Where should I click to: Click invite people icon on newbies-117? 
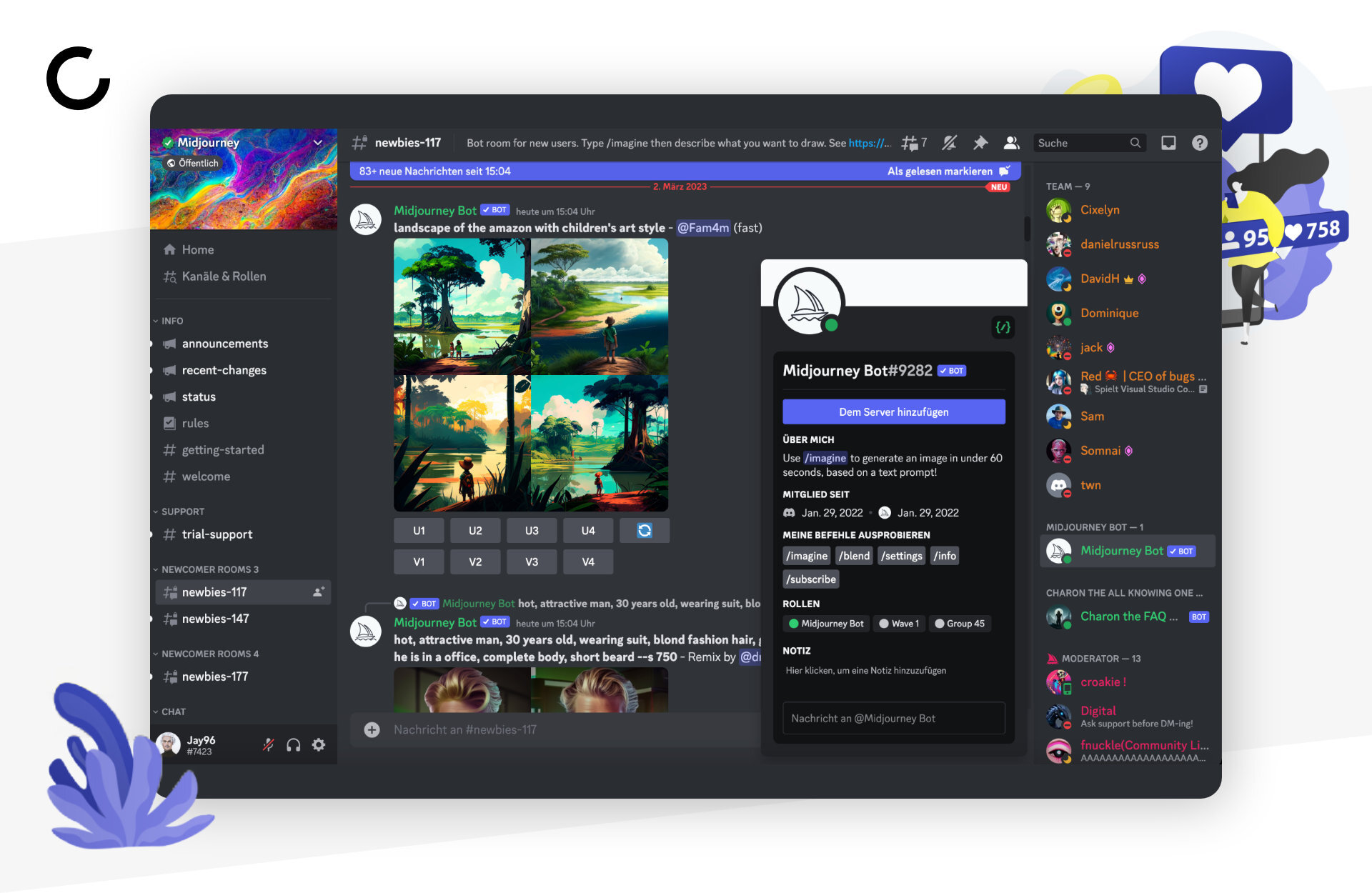point(319,592)
